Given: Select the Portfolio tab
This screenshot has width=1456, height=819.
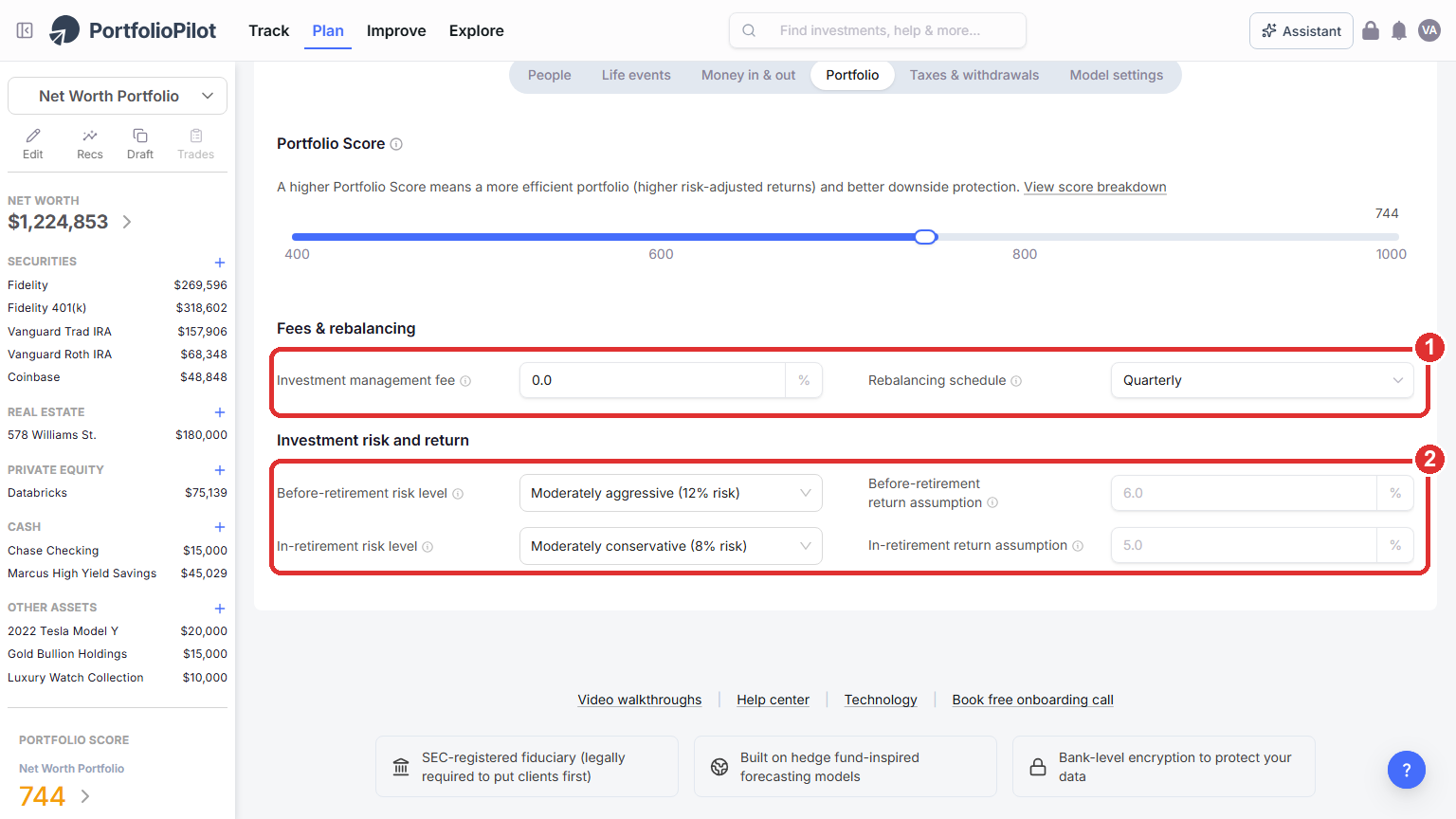Looking at the screenshot, I should pos(852,75).
